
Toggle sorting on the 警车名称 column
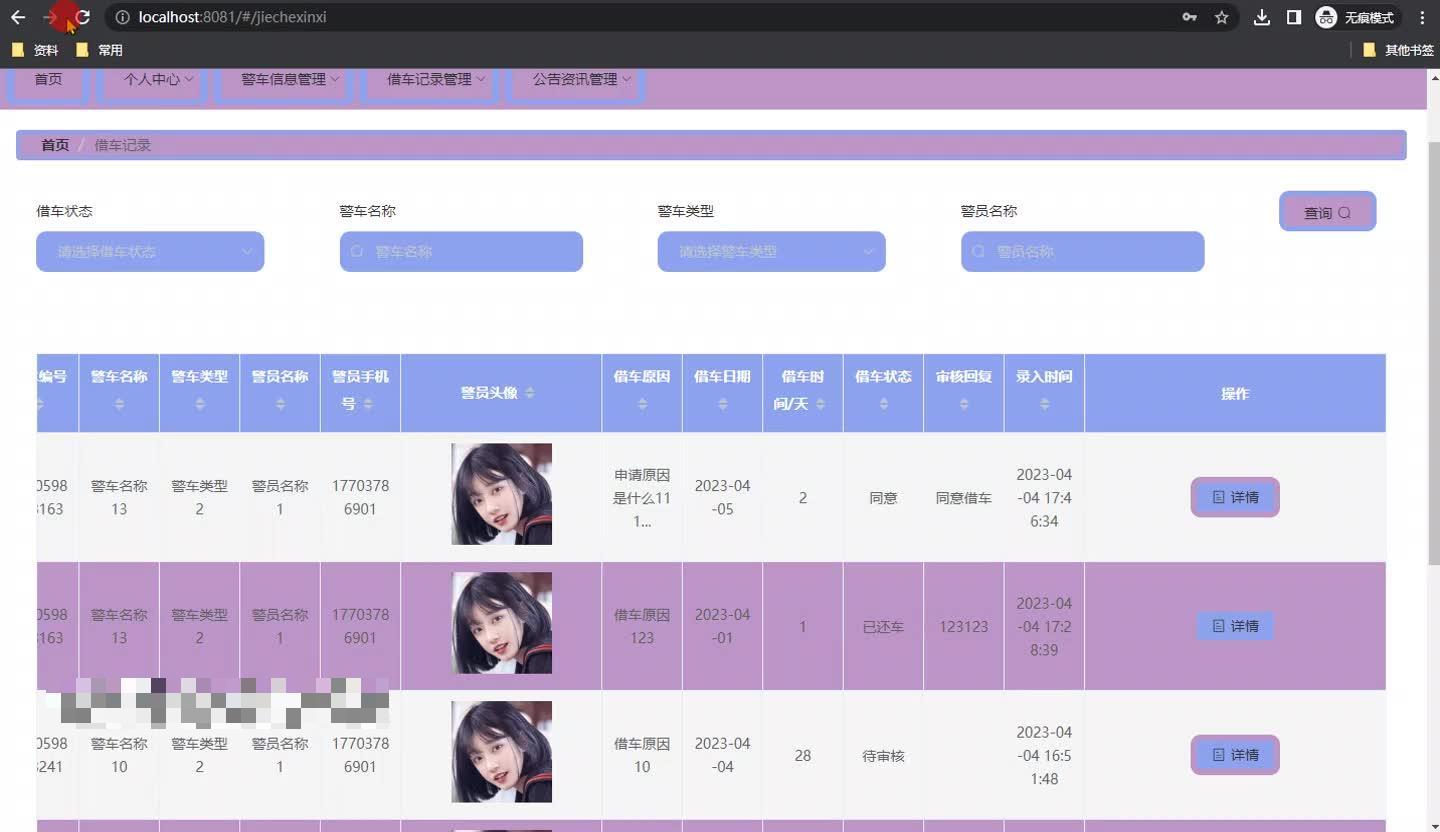(118, 403)
